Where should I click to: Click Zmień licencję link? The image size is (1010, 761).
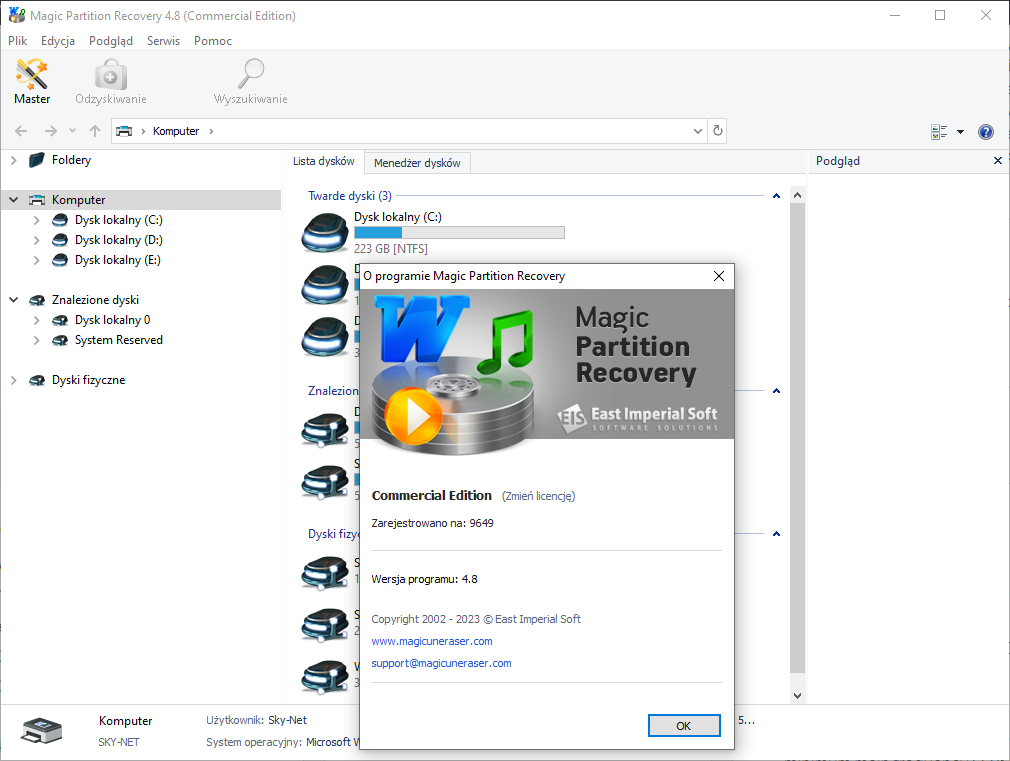coord(538,496)
